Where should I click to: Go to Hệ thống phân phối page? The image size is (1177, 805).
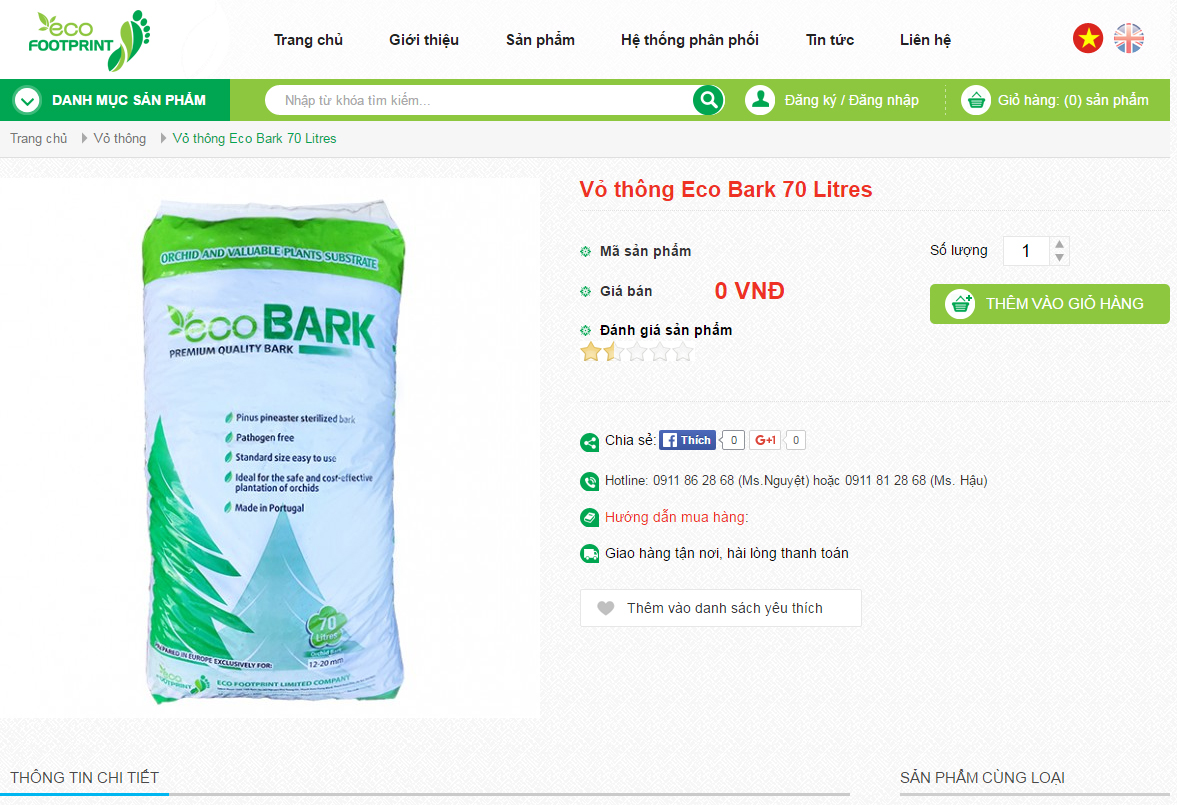pyautogui.click(x=689, y=40)
